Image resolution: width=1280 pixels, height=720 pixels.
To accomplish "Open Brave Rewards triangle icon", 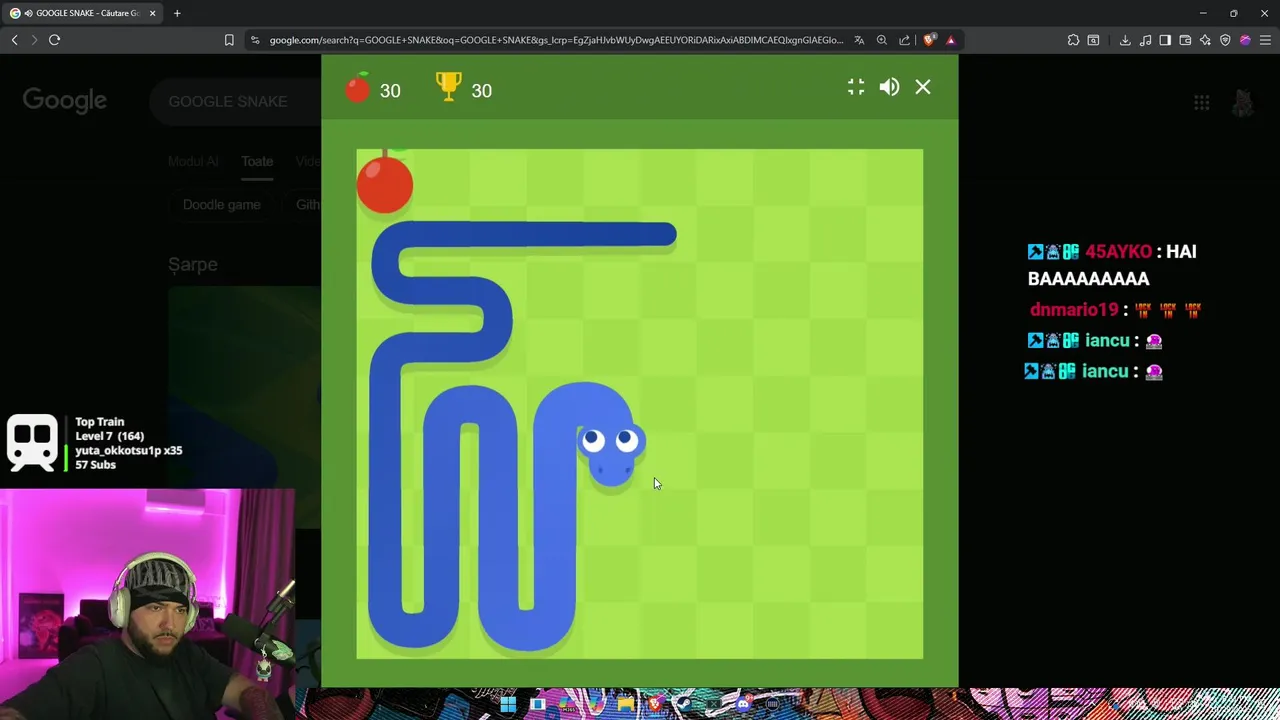I will (950, 40).
